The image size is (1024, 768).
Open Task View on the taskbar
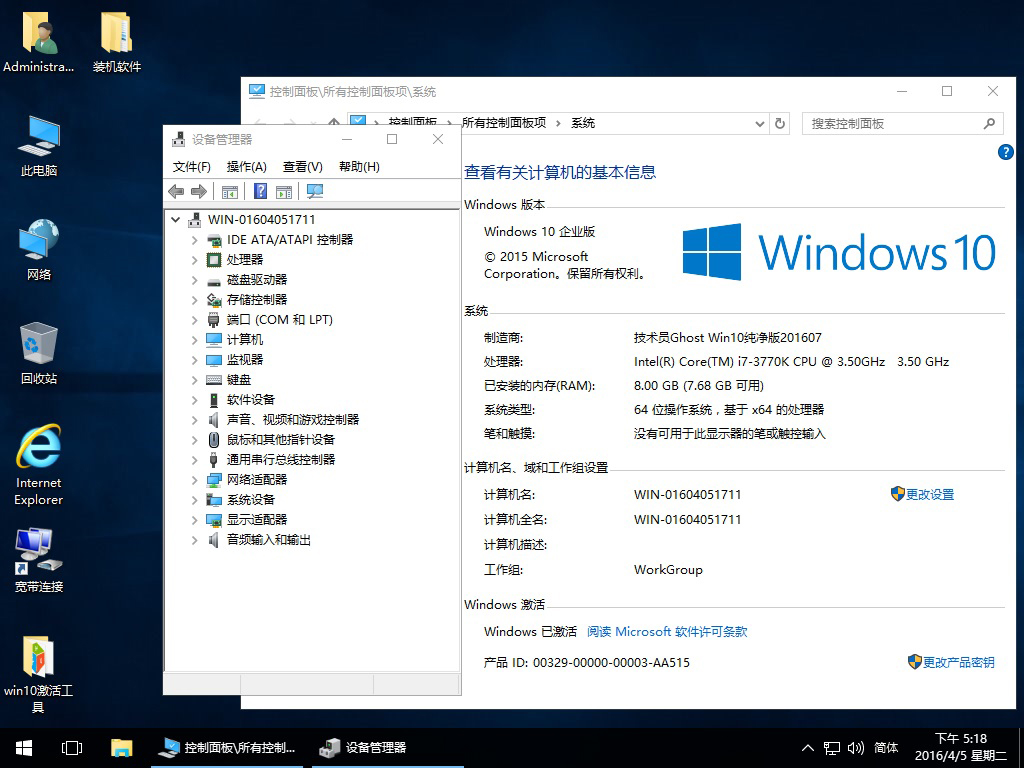(x=72, y=748)
